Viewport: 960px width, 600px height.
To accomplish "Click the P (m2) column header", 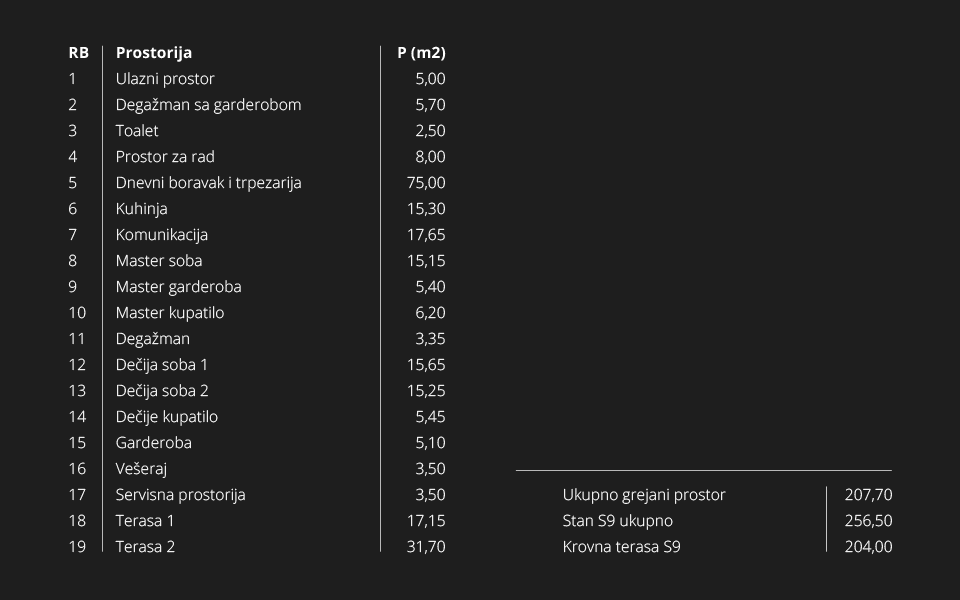I will click(x=421, y=53).
